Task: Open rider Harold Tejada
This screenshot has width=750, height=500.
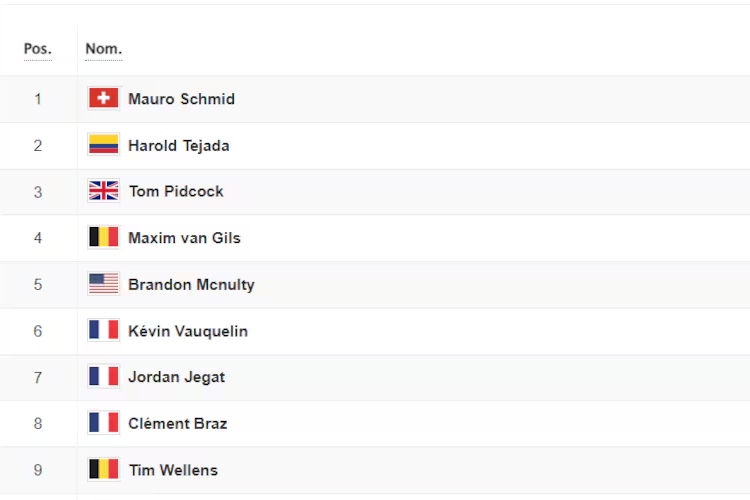Action: click(179, 145)
